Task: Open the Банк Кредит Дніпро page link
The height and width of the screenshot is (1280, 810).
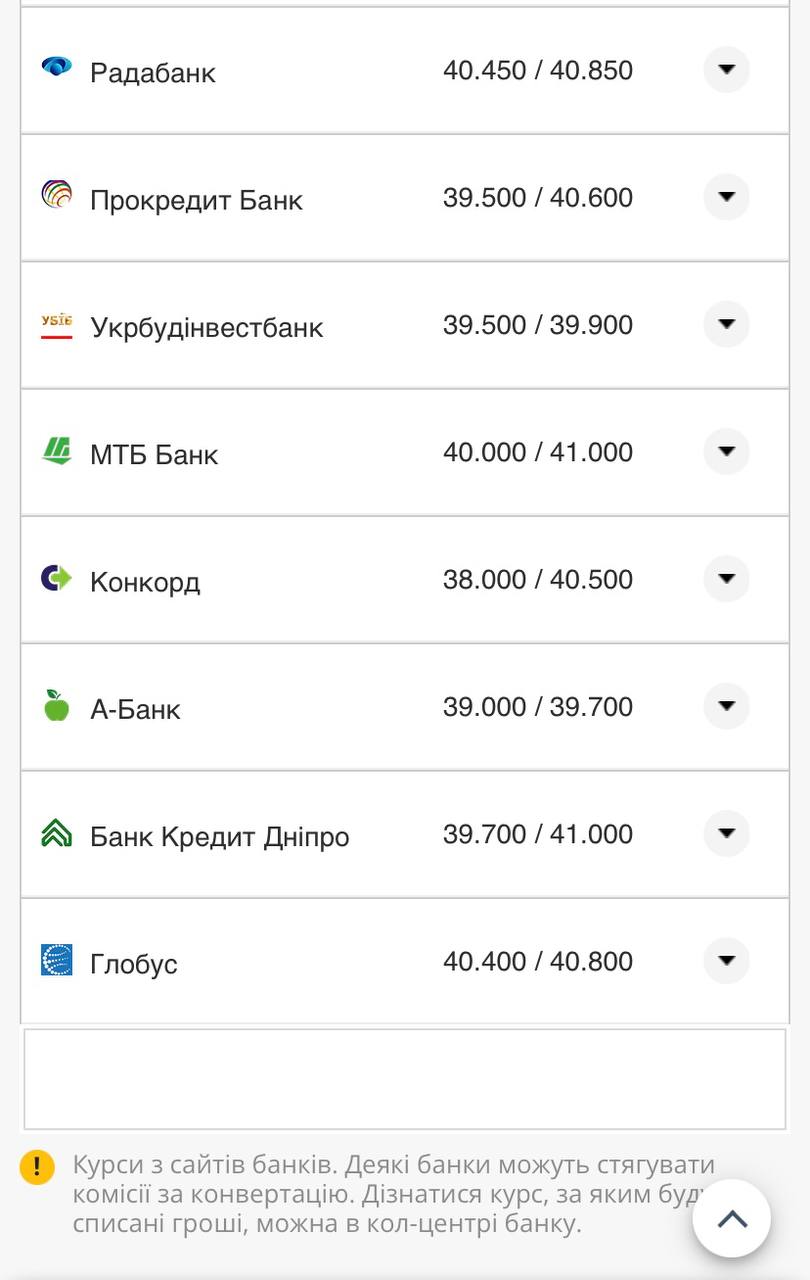Action: (220, 835)
